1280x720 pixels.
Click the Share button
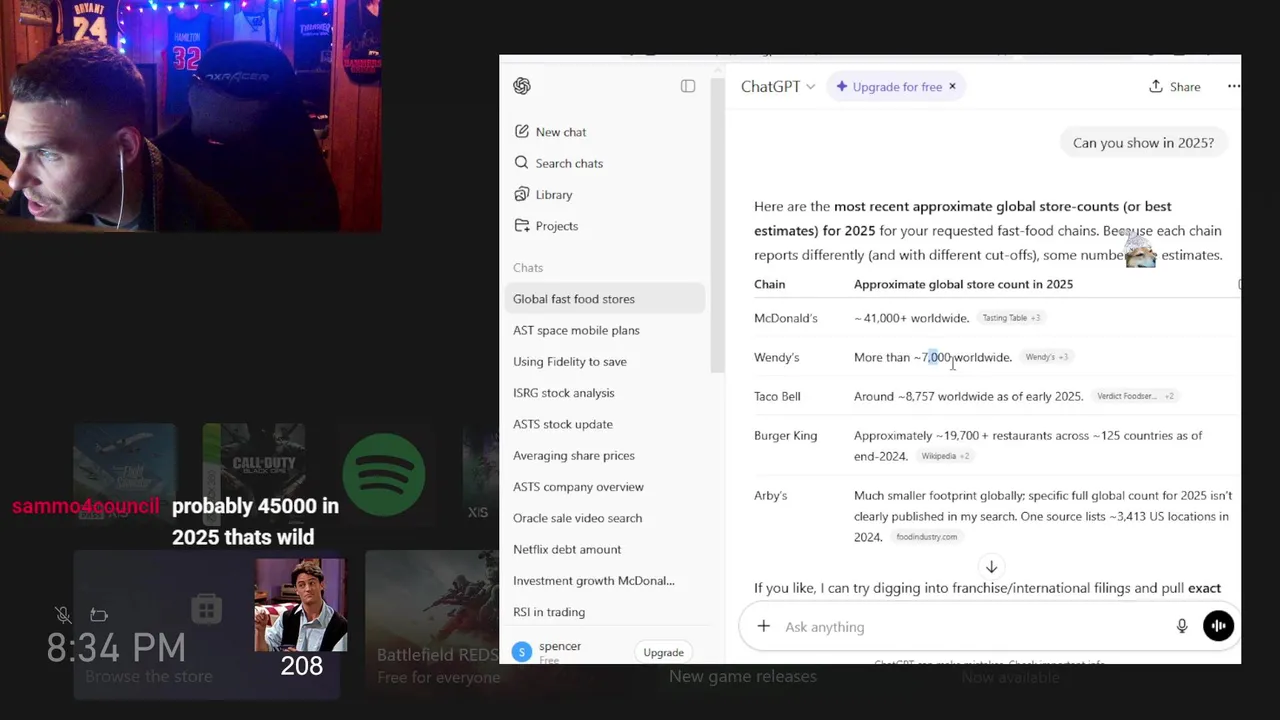tap(1175, 87)
